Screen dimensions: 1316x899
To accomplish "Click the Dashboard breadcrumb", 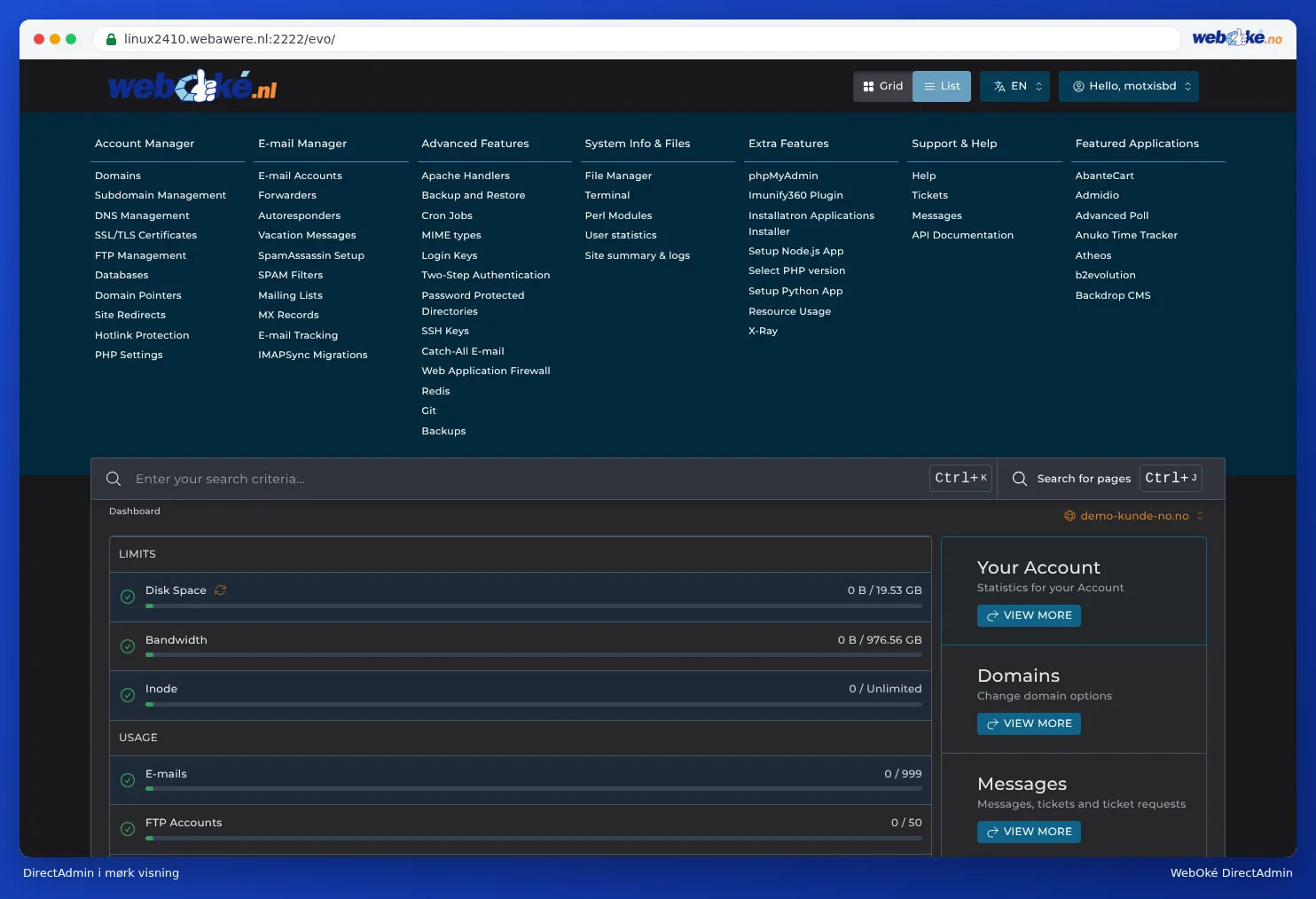I will [135, 512].
